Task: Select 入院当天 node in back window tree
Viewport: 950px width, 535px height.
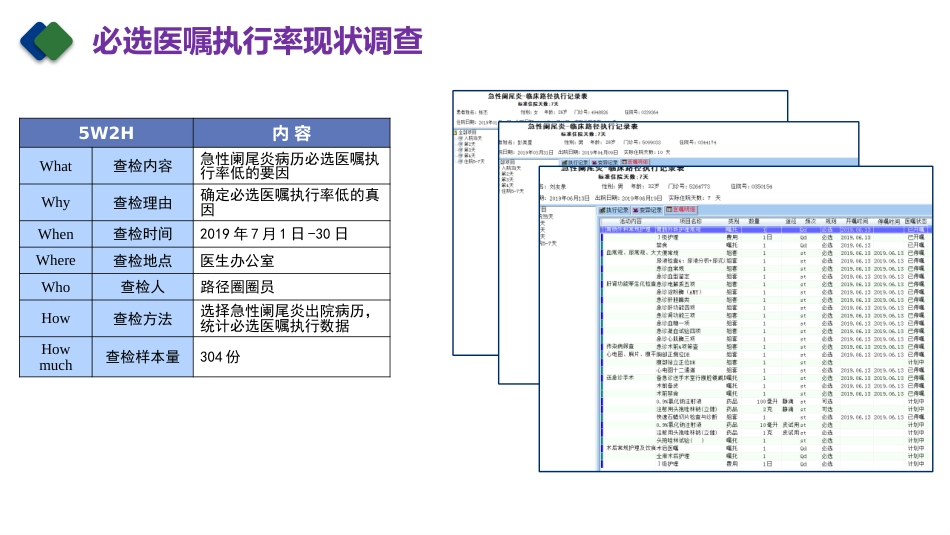Action: pos(471,138)
